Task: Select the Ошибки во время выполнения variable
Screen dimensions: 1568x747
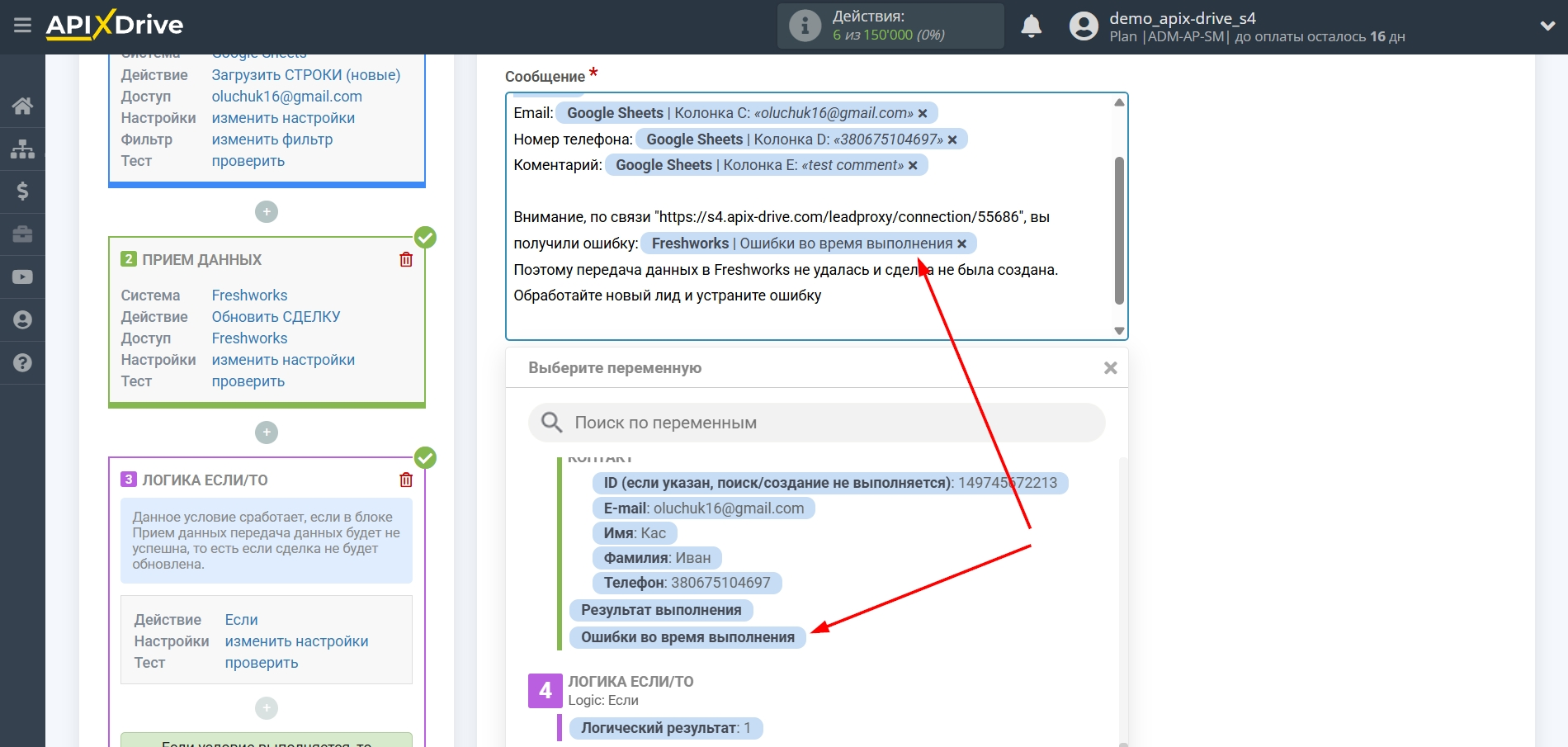Action: click(x=687, y=637)
